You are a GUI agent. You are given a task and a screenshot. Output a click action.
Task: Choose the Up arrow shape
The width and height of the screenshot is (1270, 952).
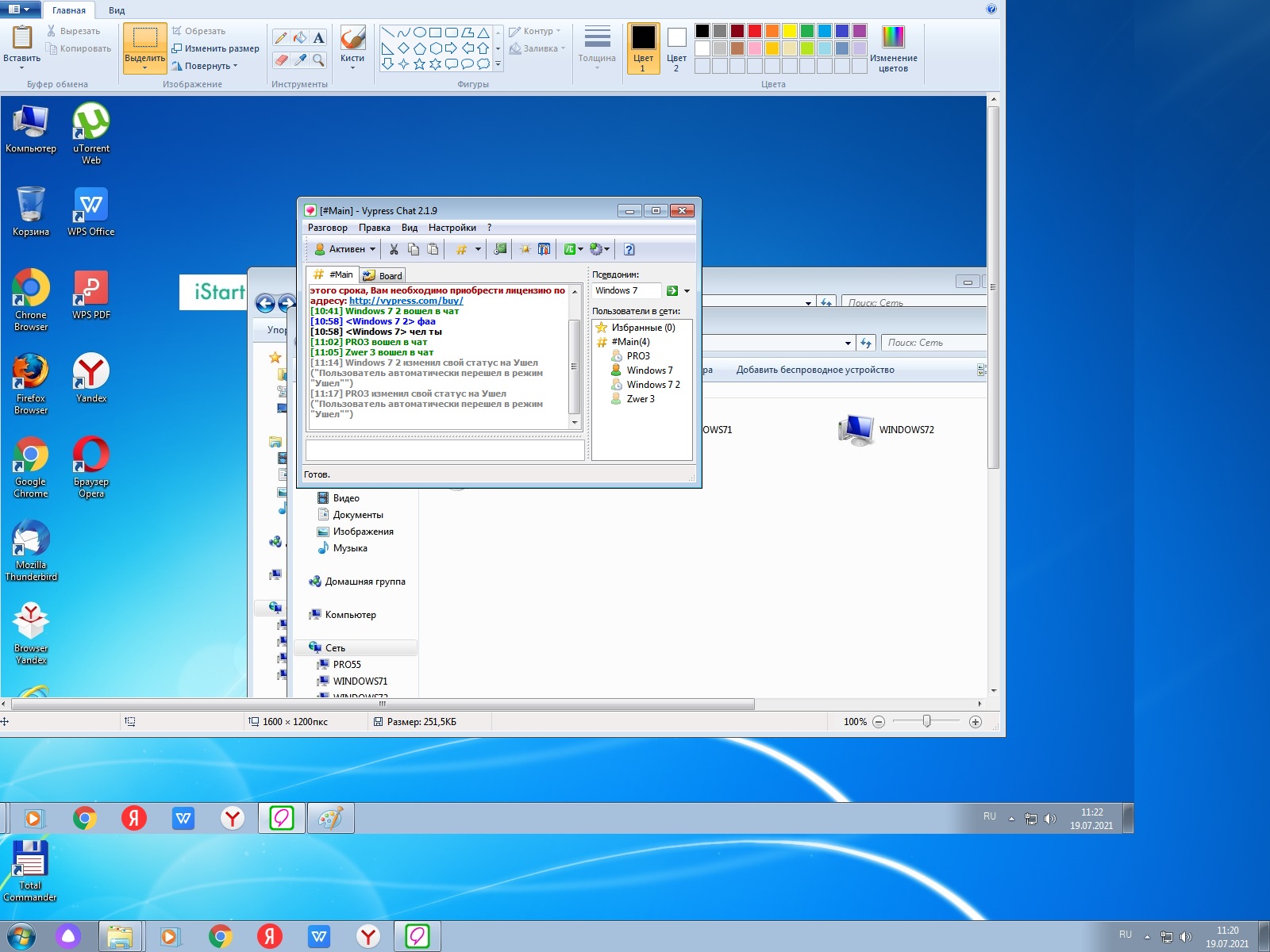[x=483, y=48]
